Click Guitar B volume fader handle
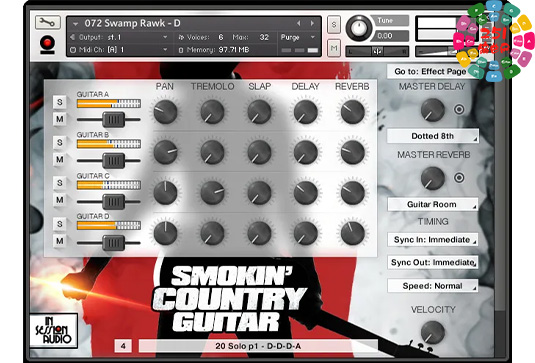The image size is (535, 363). (114, 160)
